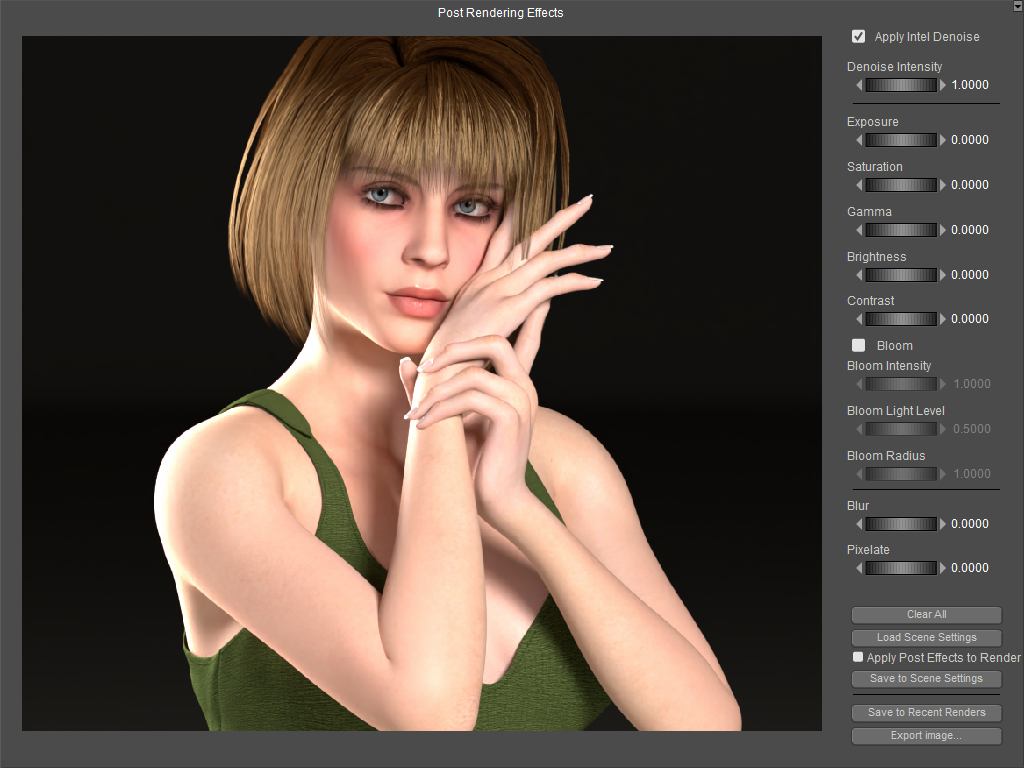Open the panel menu arrow at top-right corner
This screenshot has width=1024, height=768.
tap(1017, 6)
